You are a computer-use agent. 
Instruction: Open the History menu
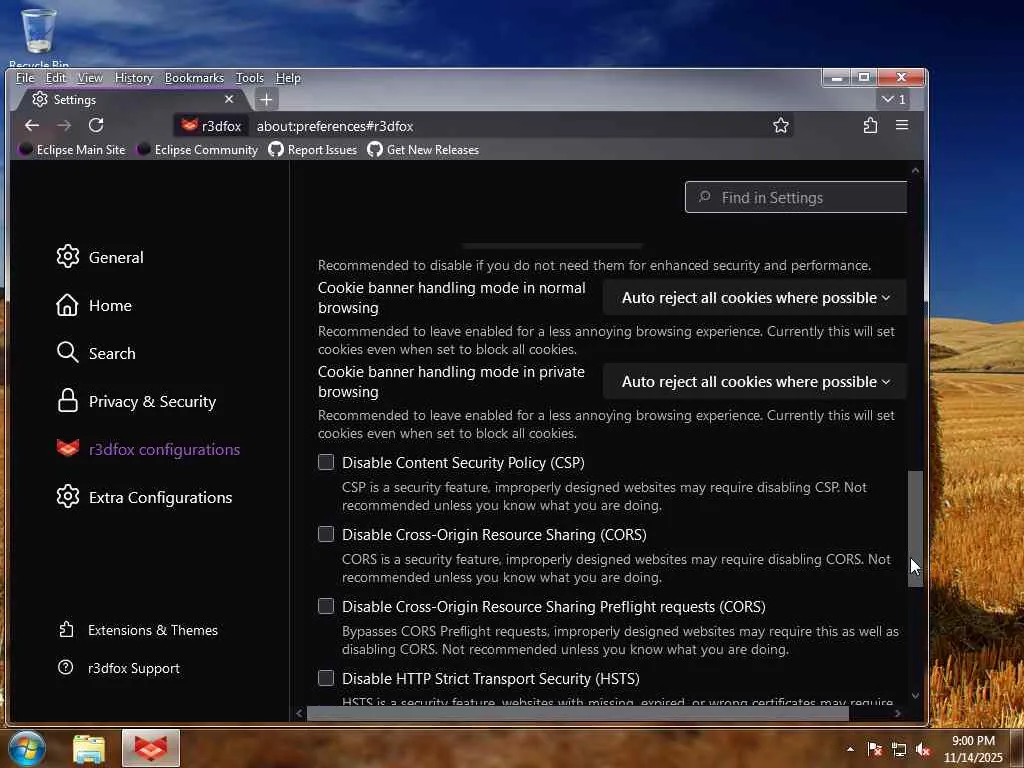coord(133,78)
